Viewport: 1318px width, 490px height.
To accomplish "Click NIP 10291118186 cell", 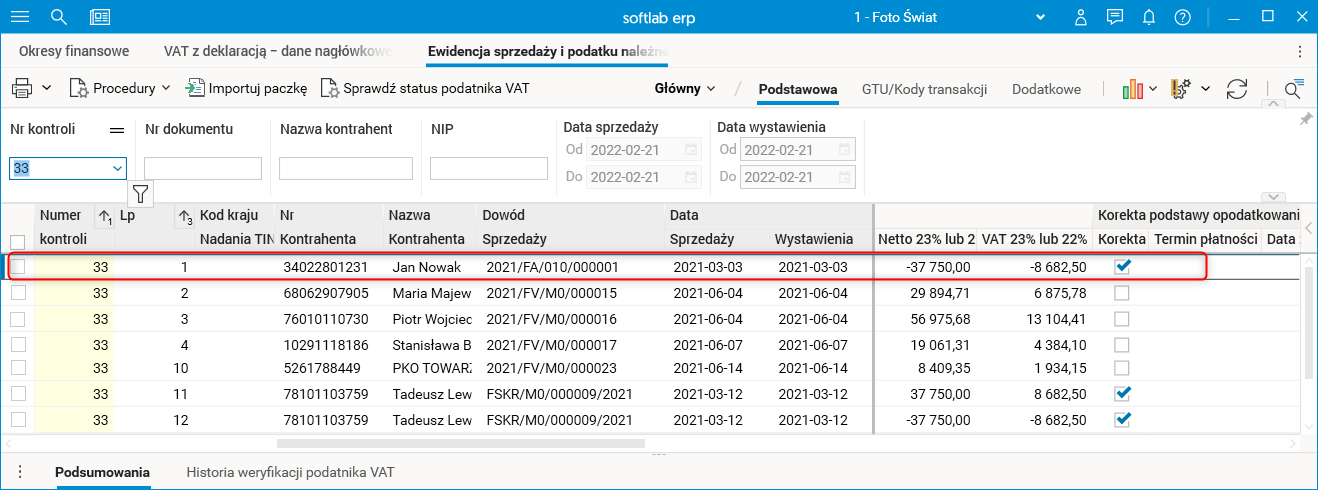I will [326, 344].
